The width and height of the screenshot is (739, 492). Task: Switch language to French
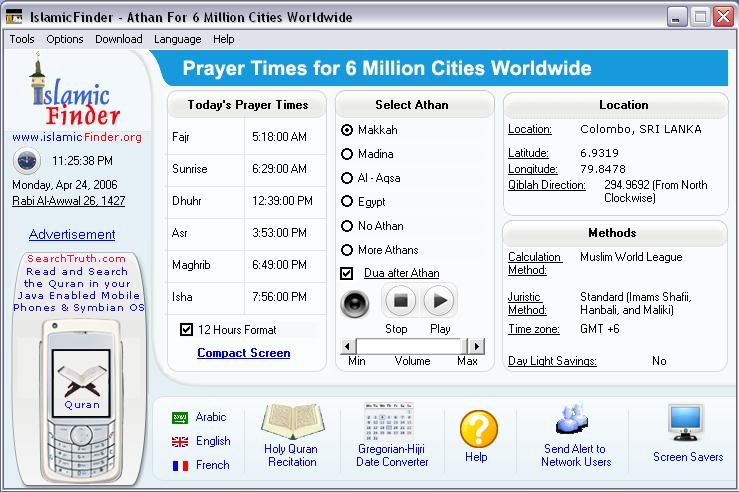click(213, 465)
